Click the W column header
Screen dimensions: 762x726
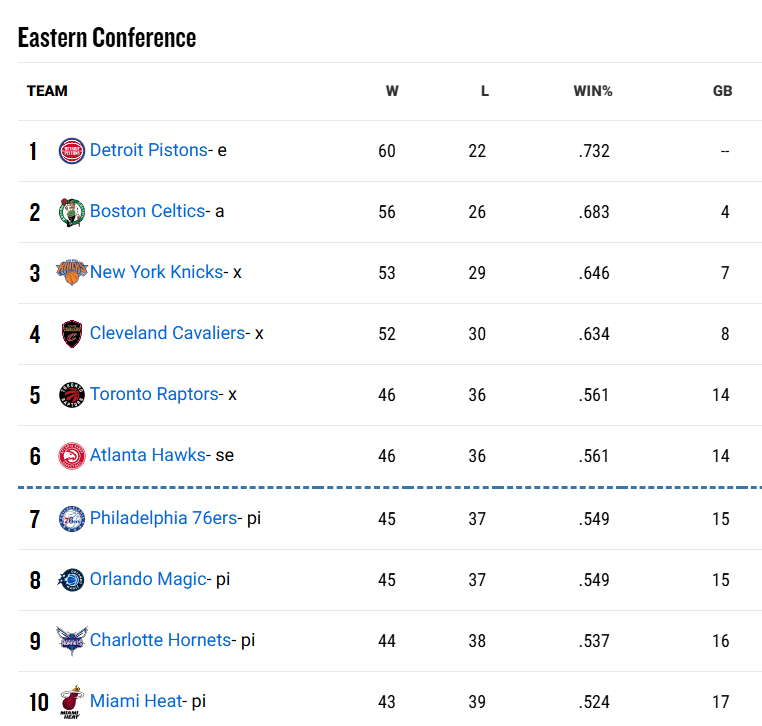[392, 91]
